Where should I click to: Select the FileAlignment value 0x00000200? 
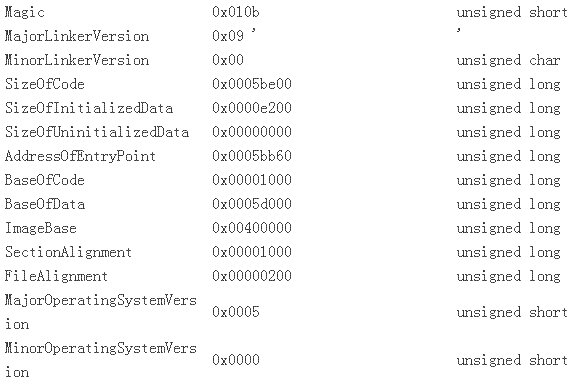point(252,276)
